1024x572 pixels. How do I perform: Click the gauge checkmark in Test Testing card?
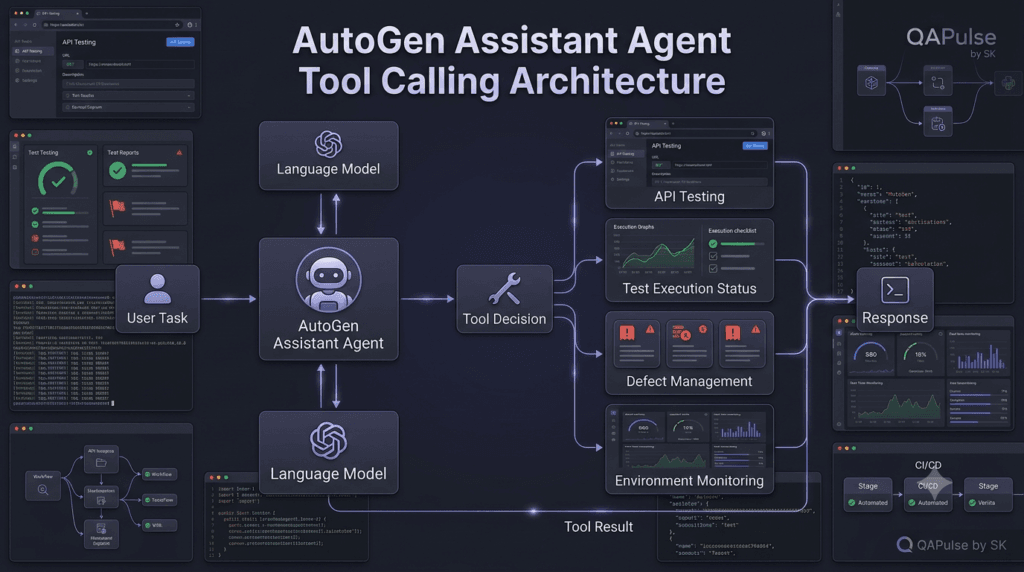point(58,182)
